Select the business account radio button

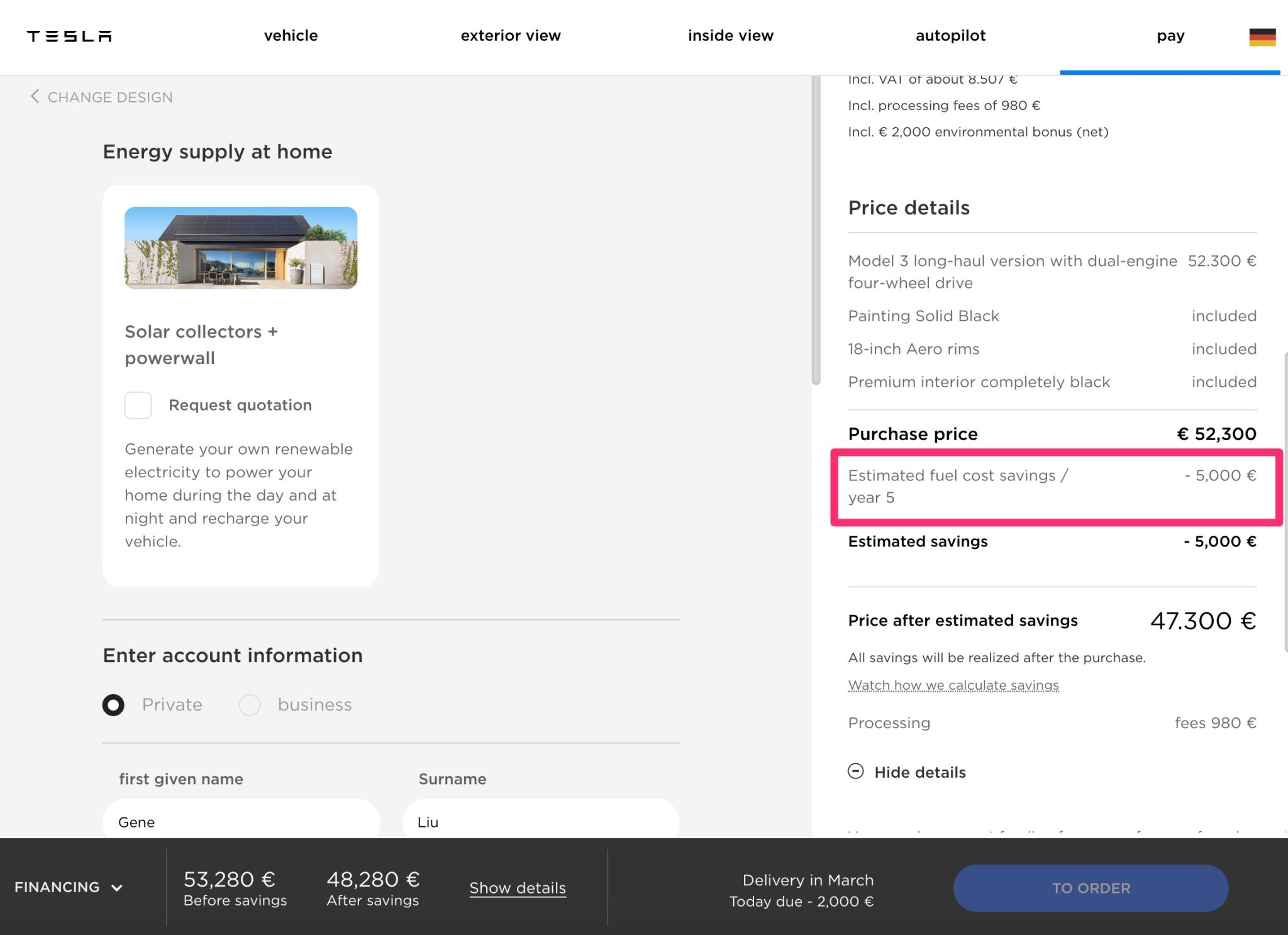pyautogui.click(x=250, y=705)
